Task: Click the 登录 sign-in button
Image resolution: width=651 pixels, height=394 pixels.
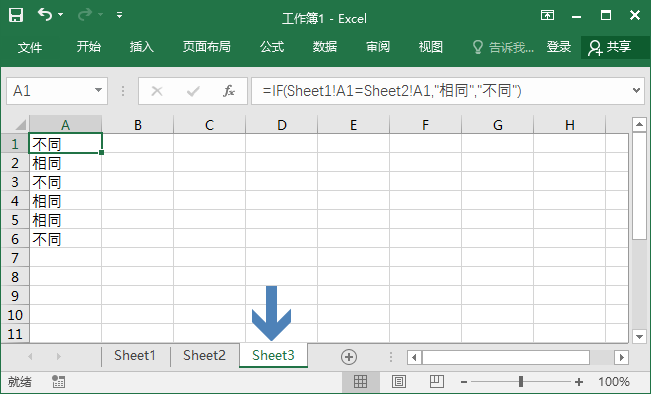Action: pyautogui.click(x=558, y=47)
